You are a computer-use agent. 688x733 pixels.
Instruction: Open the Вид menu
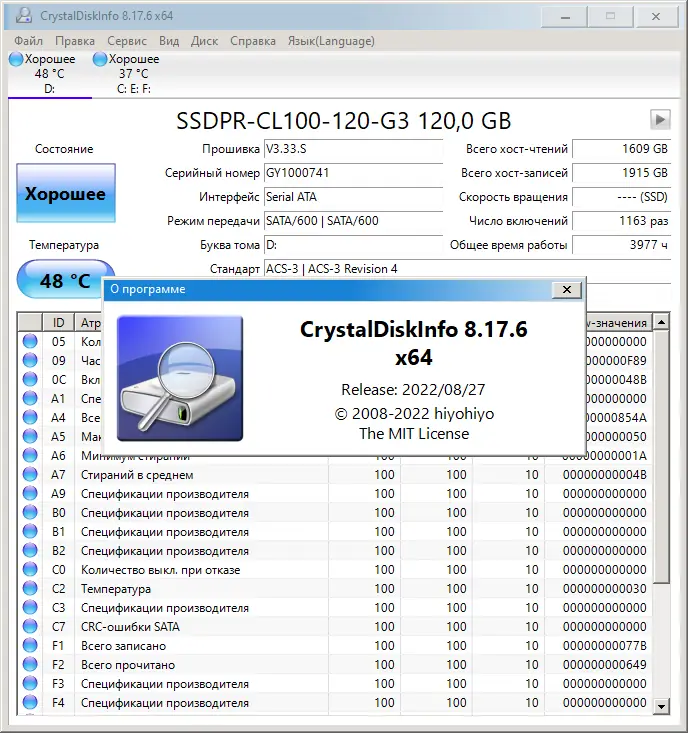coord(169,41)
